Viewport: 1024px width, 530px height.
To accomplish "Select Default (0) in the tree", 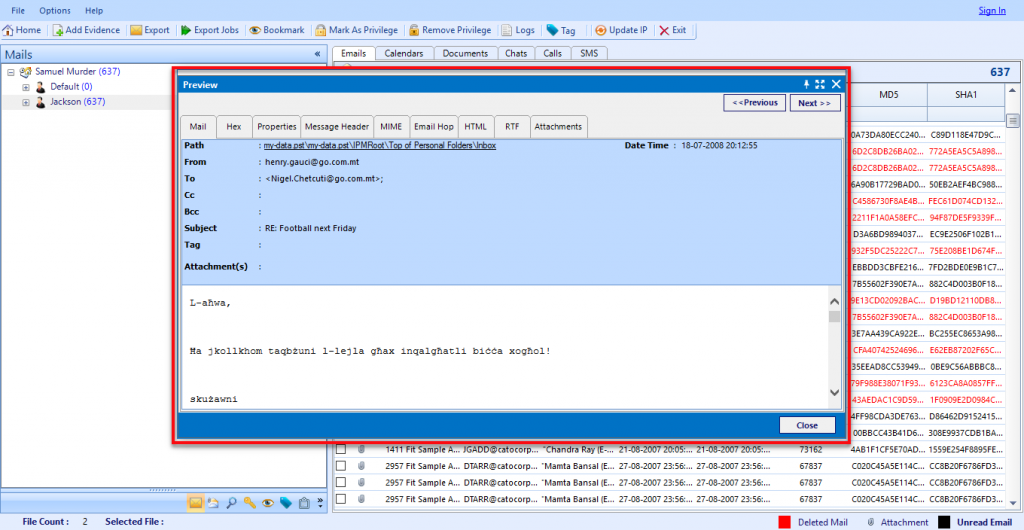I will [71, 86].
